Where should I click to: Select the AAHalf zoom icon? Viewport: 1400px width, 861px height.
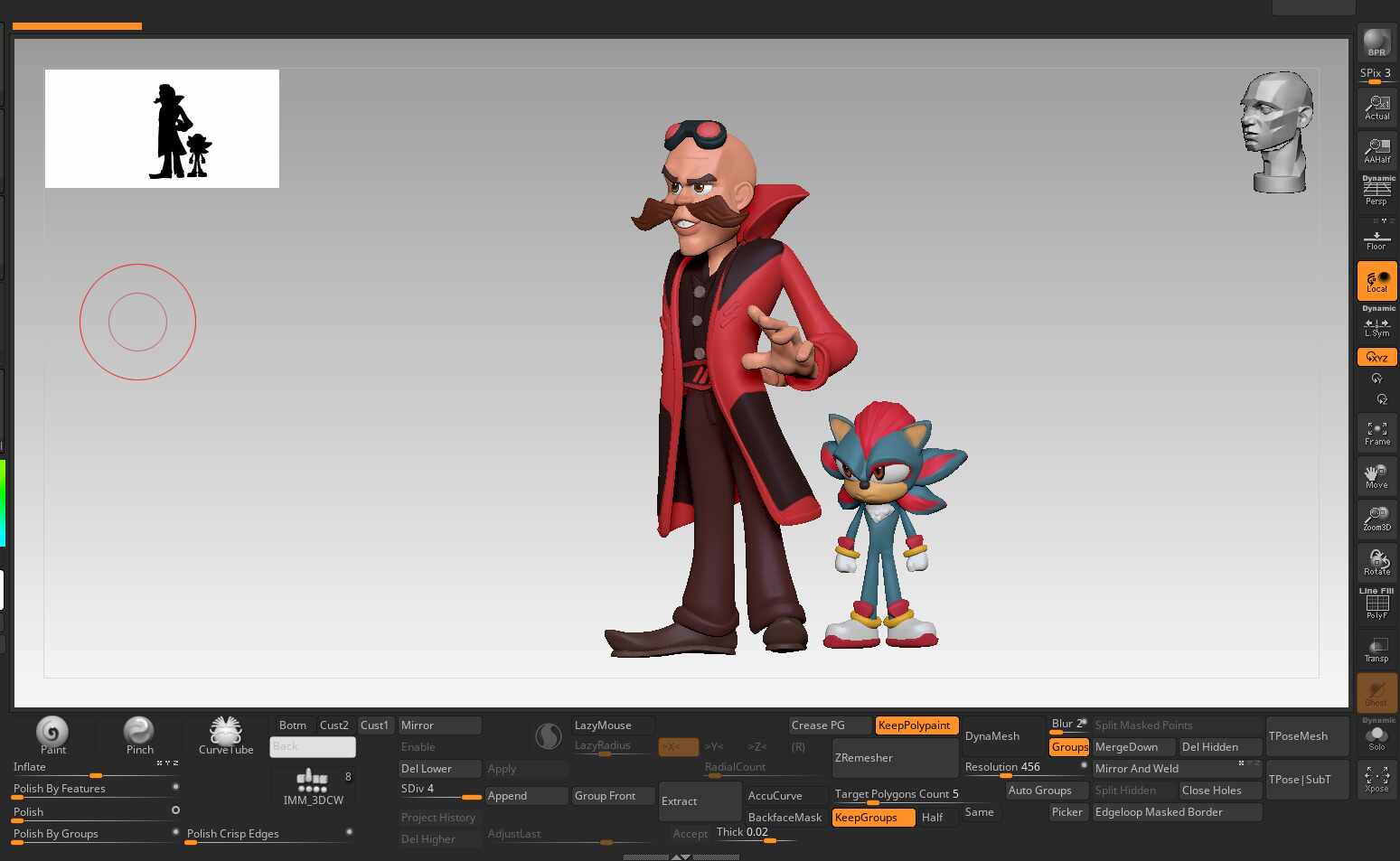click(x=1377, y=150)
